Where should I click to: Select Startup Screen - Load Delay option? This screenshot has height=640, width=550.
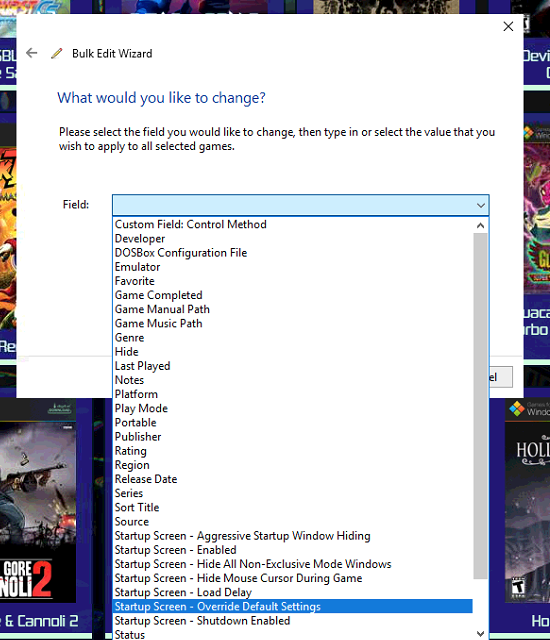pyautogui.click(x=293, y=592)
